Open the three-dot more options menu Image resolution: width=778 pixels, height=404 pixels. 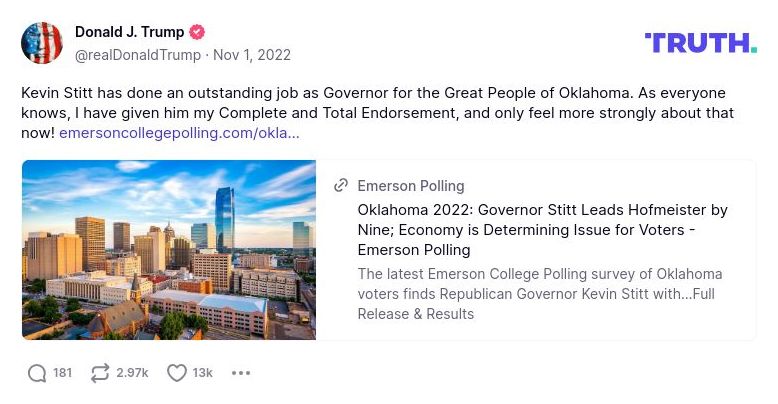point(241,373)
